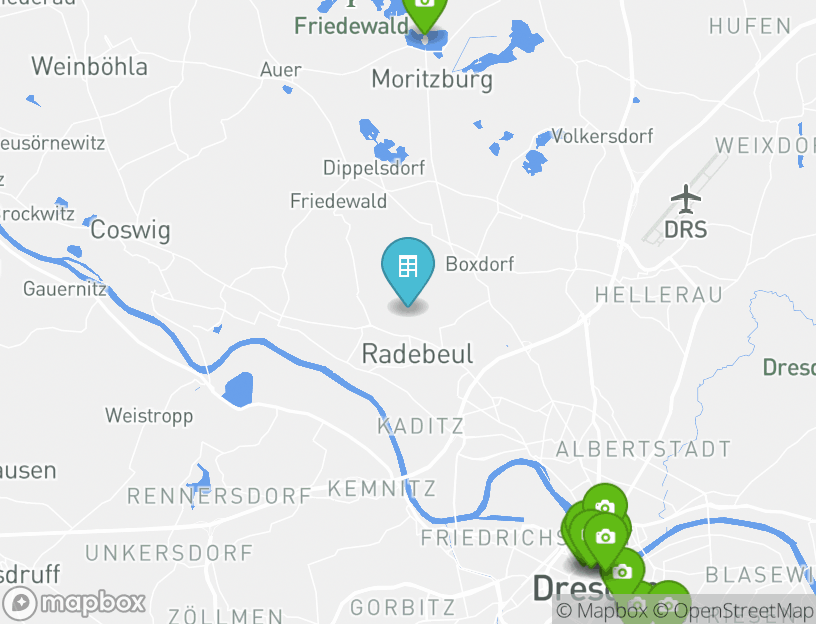Click the DRS airport airplane icon
Screen dimensions: 816x624
[x=686, y=199]
